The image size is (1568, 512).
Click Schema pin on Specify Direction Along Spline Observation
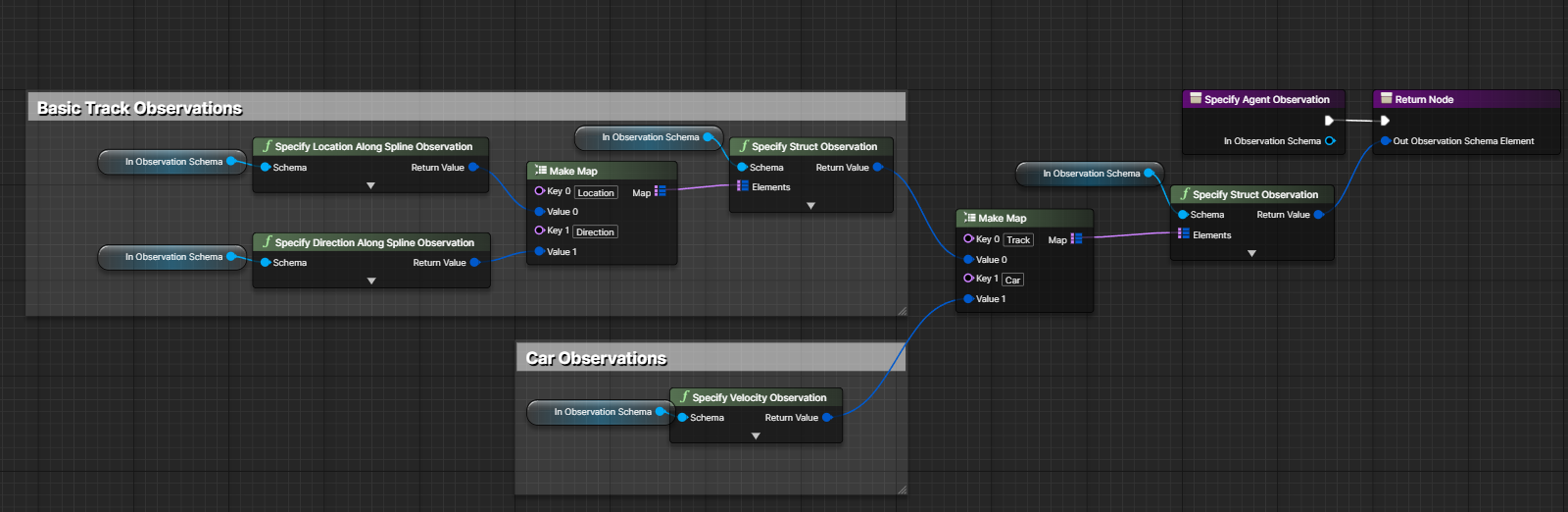[266, 263]
